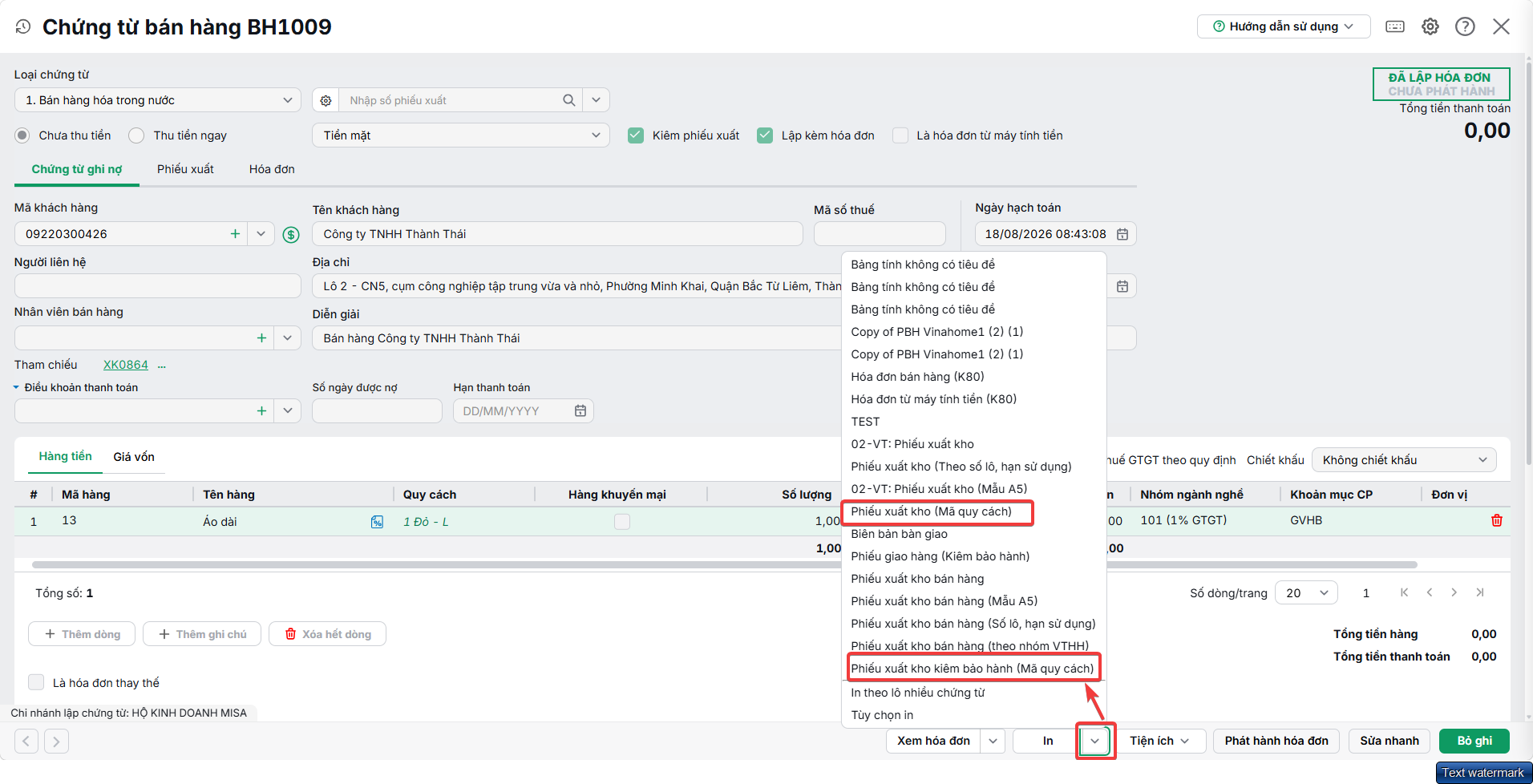Image resolution: width=1533 pixels, height=784 pixels.
Task: Switch to Hóa đơn tab
Action: 272,169
